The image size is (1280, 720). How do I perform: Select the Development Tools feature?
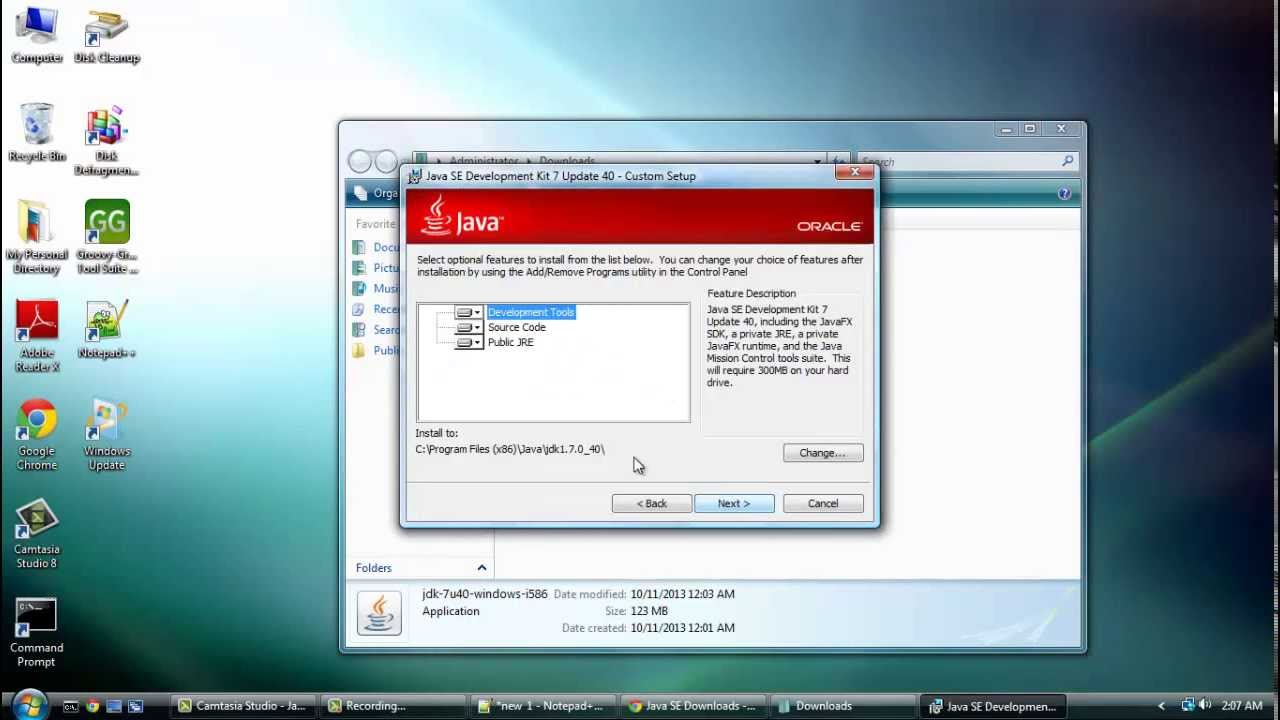pyautogui.click(x=531, y=312)
